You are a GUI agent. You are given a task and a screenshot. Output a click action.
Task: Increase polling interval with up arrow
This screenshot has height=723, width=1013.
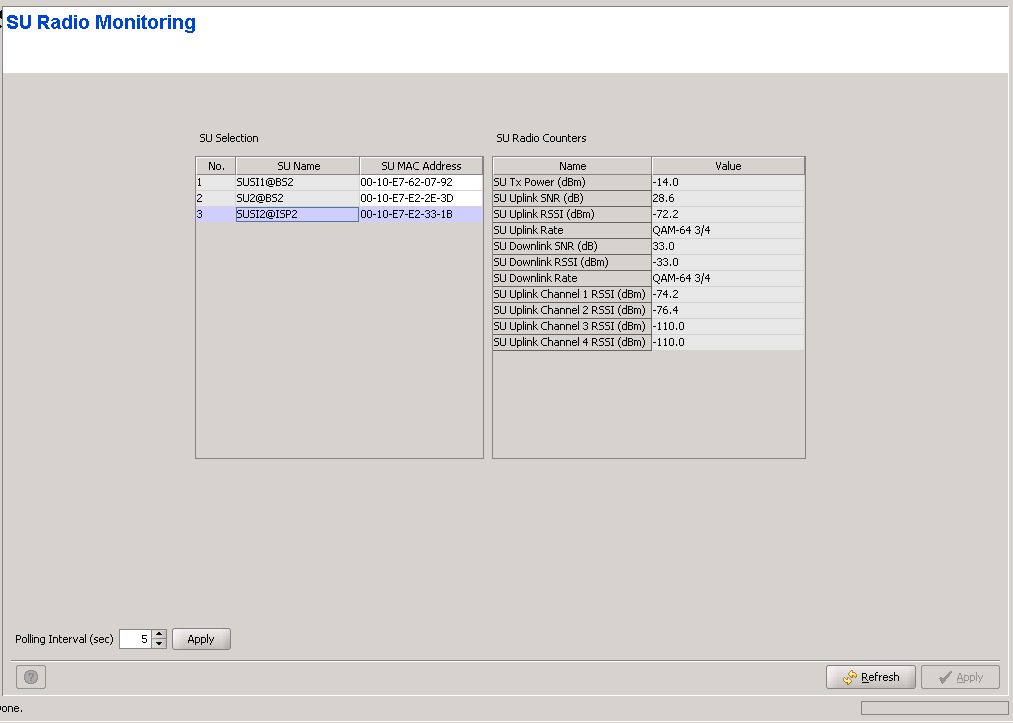coord(159,634)
